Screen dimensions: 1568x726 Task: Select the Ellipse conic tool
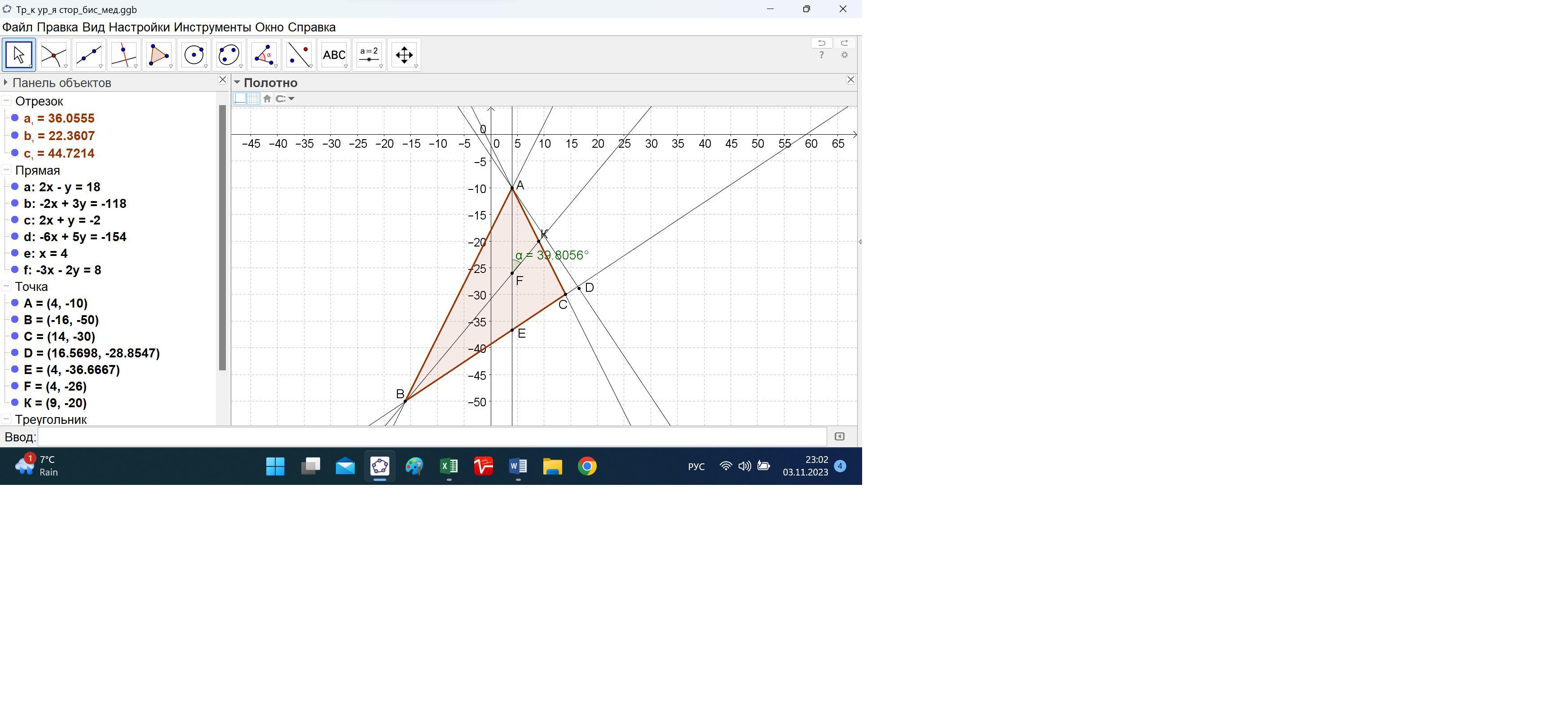click(x=229, y=55)
